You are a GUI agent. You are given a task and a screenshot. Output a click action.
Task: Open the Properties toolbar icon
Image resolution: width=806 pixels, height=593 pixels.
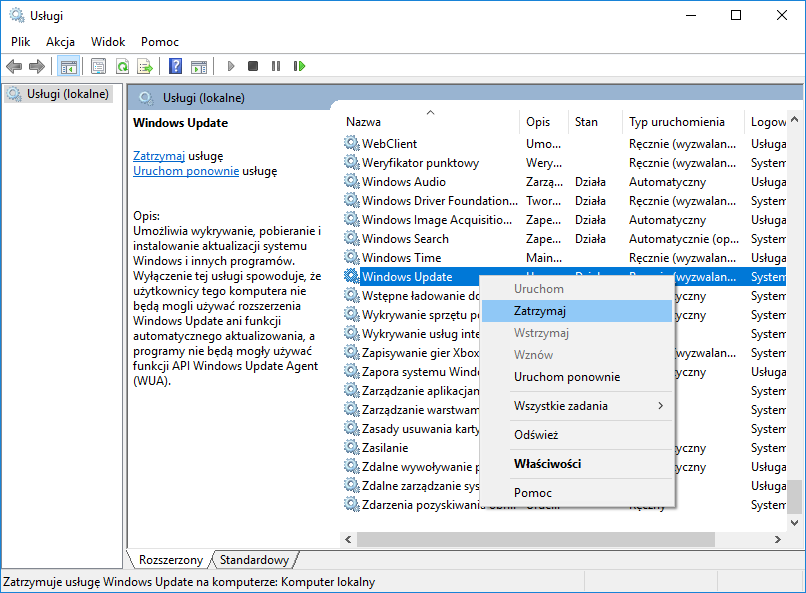click(x=98, y=66)
